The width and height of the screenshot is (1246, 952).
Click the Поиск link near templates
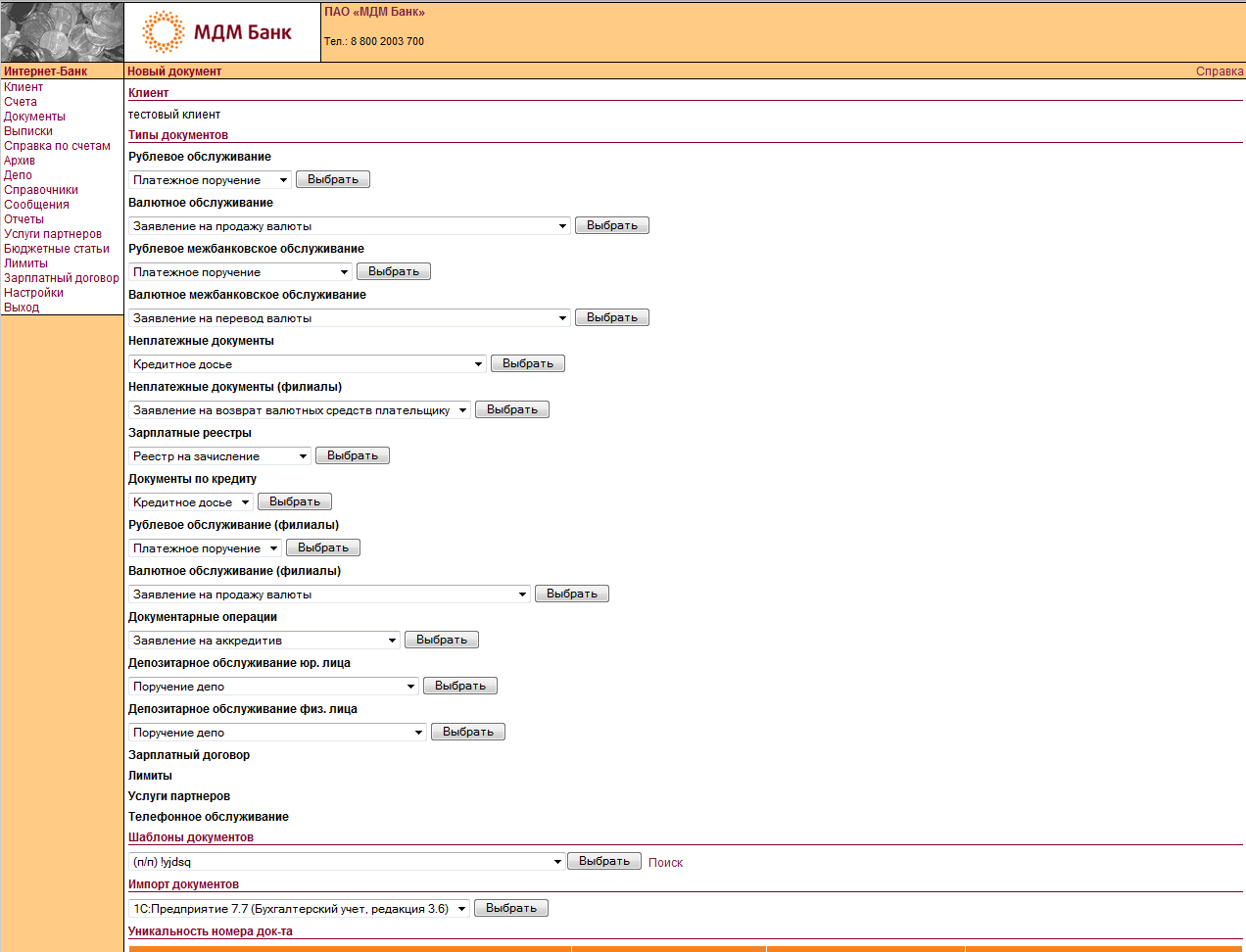pyautogui.click(x=665, y=863)
